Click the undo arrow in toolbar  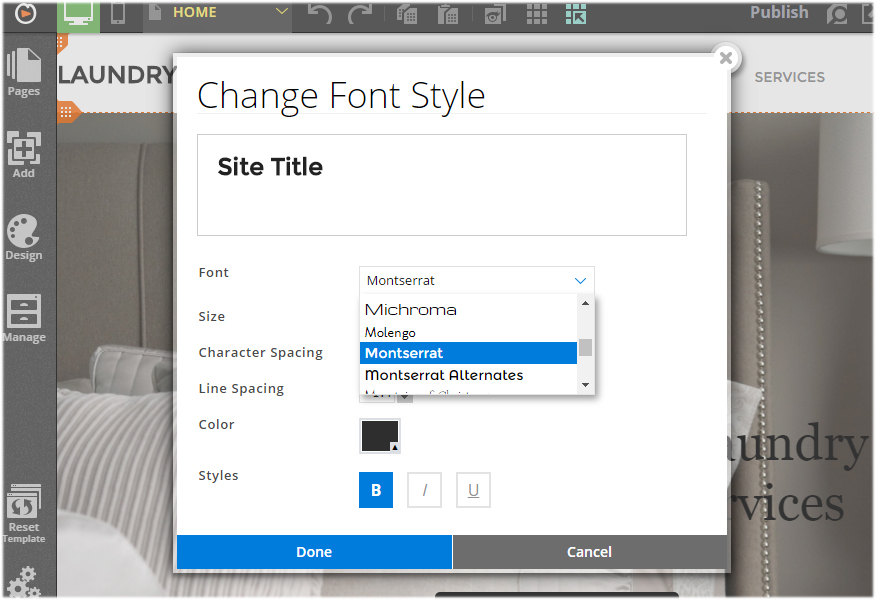[319, 14]
